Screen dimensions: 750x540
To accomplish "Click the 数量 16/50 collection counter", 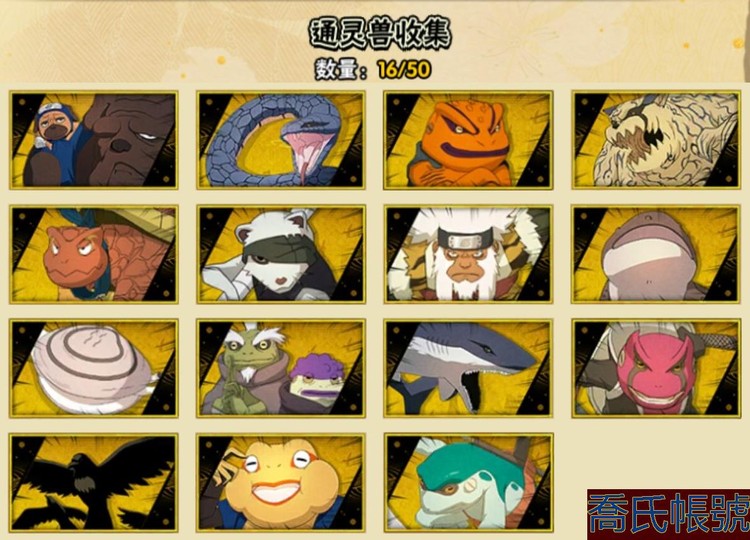I will (373, 70).
